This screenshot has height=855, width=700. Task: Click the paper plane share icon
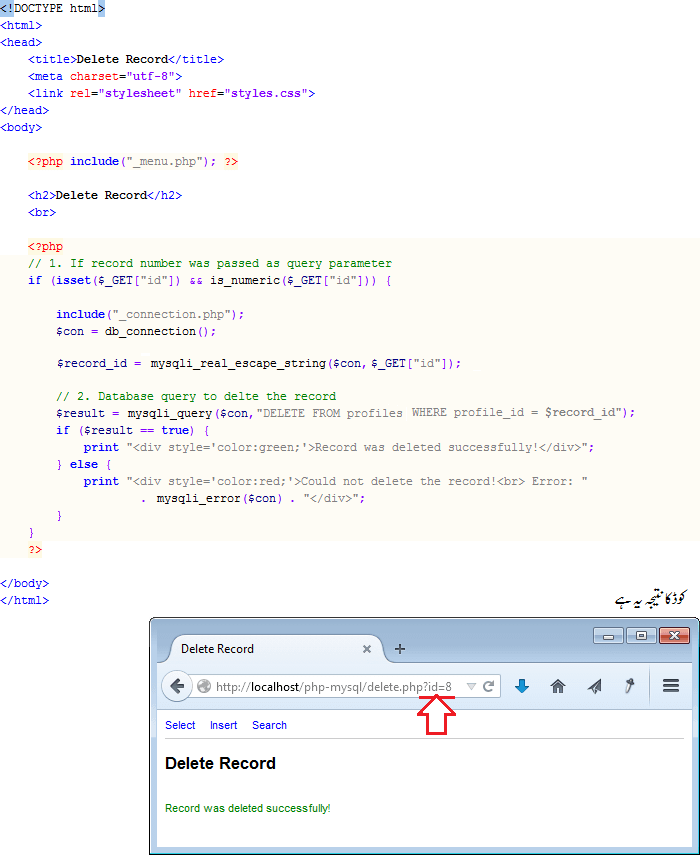[595, 686]
